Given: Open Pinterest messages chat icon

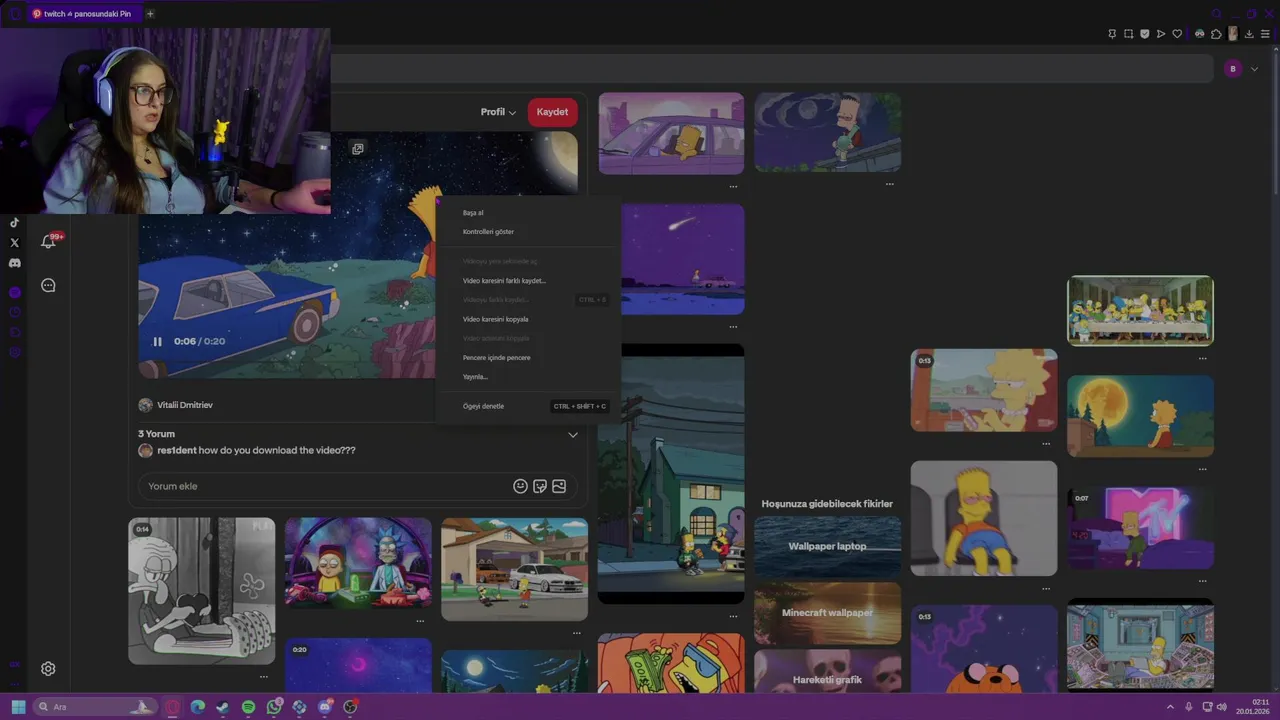Looking at the screenshot, I should [x=48, y=286].
